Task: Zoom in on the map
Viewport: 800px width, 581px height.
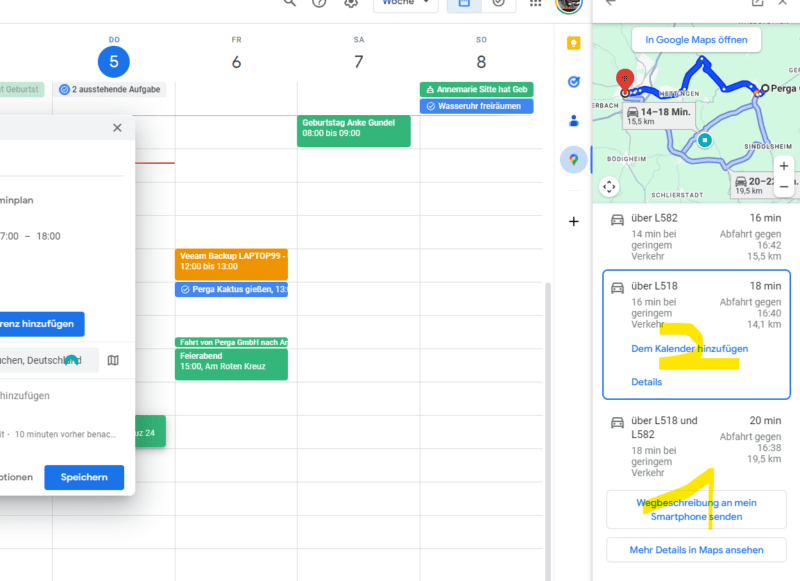Action: [784, 166]
